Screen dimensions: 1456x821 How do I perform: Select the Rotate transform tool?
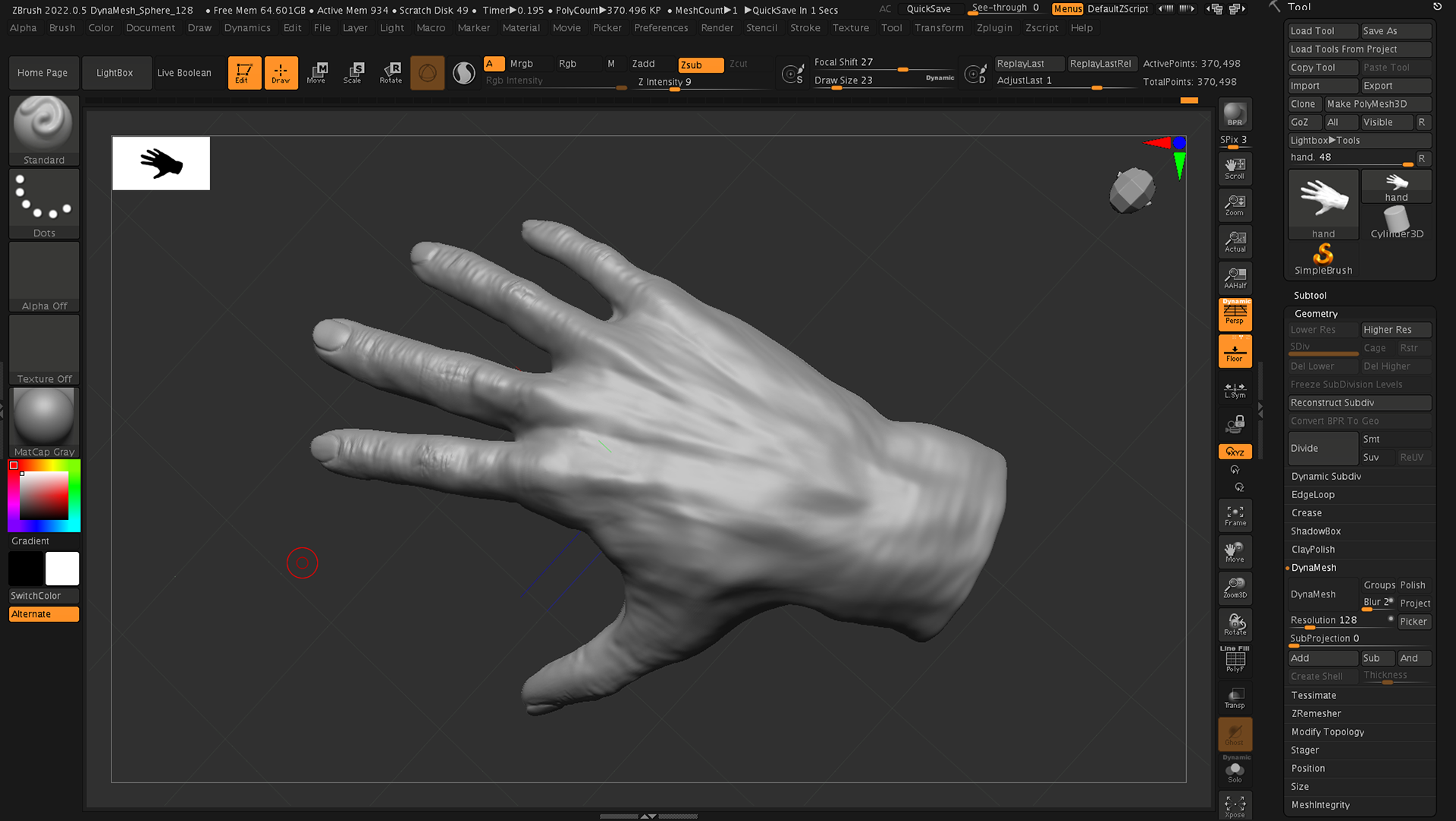pyautogui.click(x=391, y=73)
